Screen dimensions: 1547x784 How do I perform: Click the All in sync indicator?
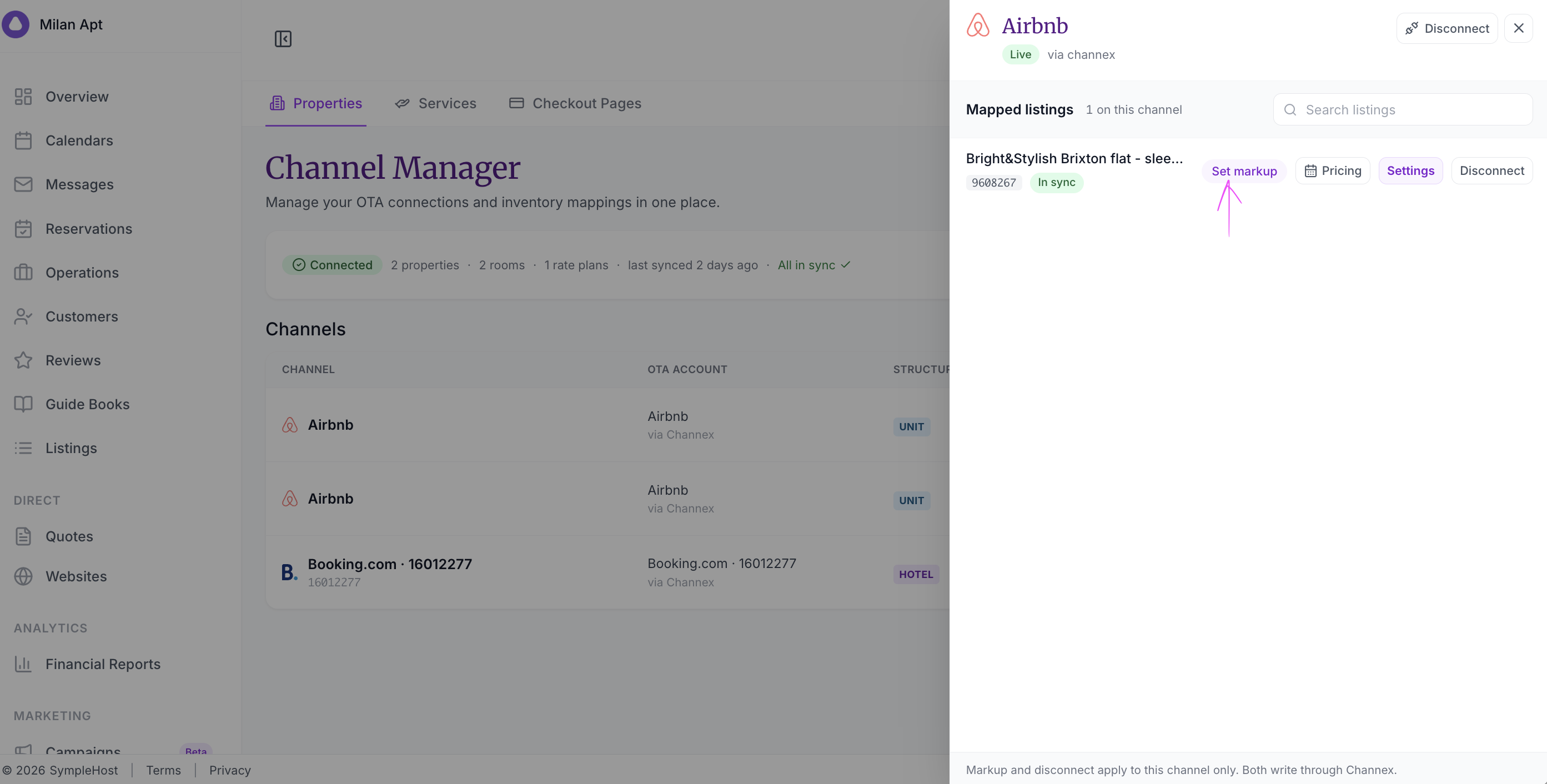pyautogui.click(x=813, y=265)
